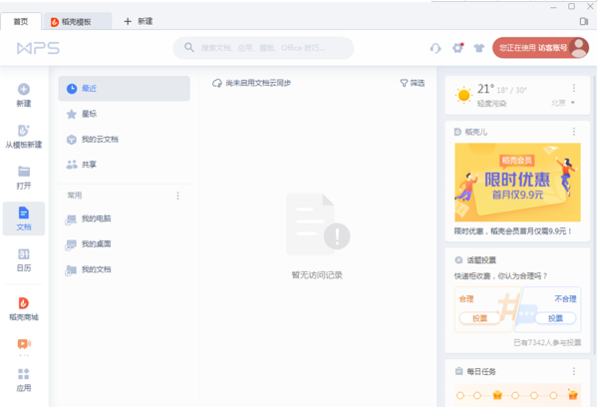
Task: Vote 投票 under 不合理
Action: click(x=556, y=318)
